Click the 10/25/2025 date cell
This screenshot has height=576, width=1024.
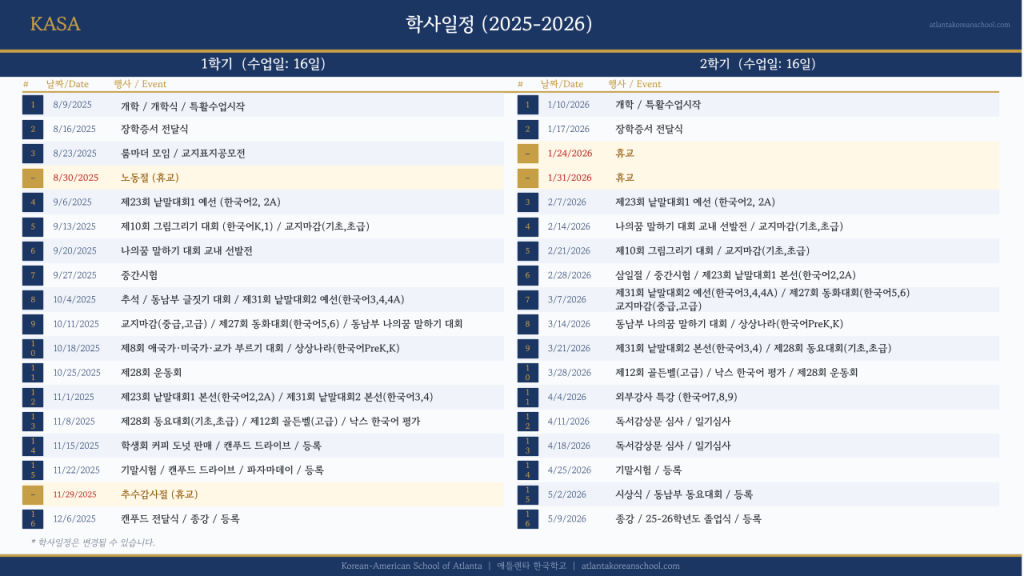point(76,373)
